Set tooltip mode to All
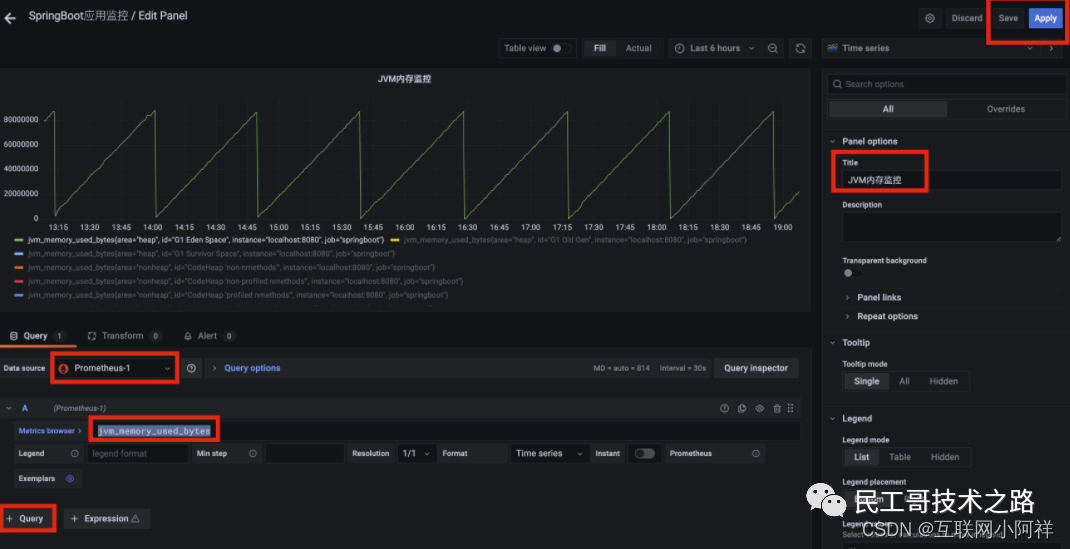This screenshot has width=1070, height=549. point(904,381)
